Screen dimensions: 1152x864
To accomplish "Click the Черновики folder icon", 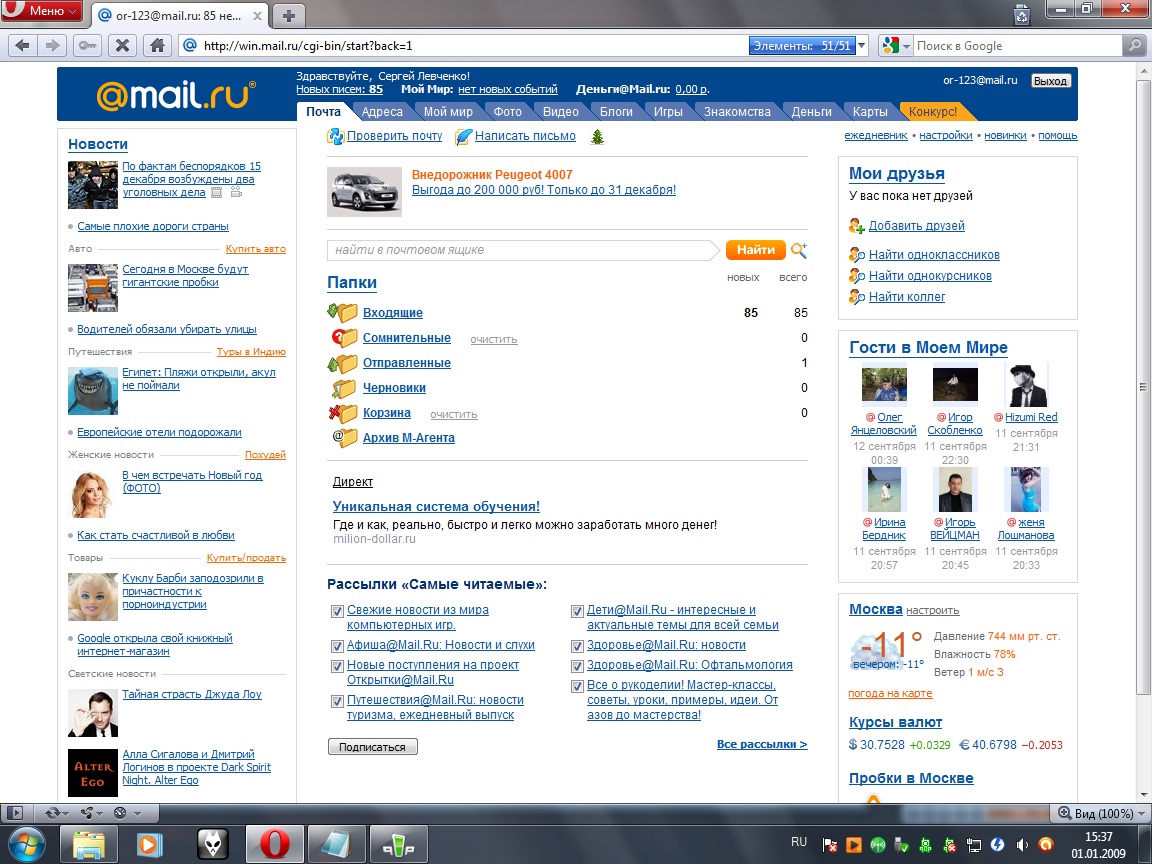I will [344, 388].
